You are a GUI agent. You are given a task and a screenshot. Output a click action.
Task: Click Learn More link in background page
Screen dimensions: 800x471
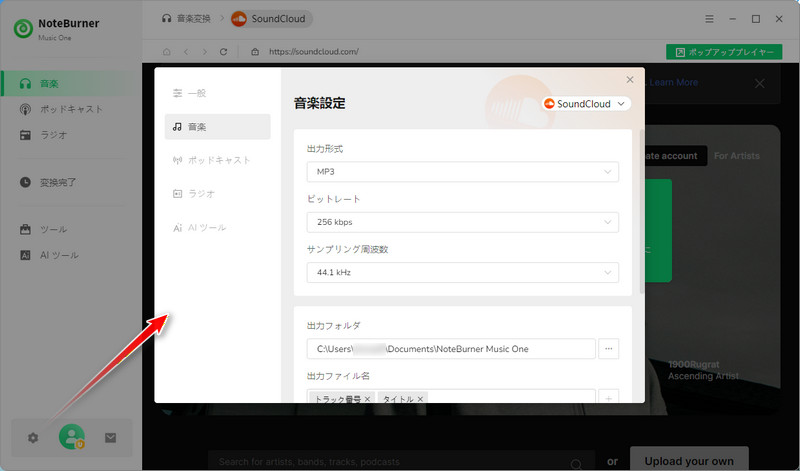coord(673,82)
